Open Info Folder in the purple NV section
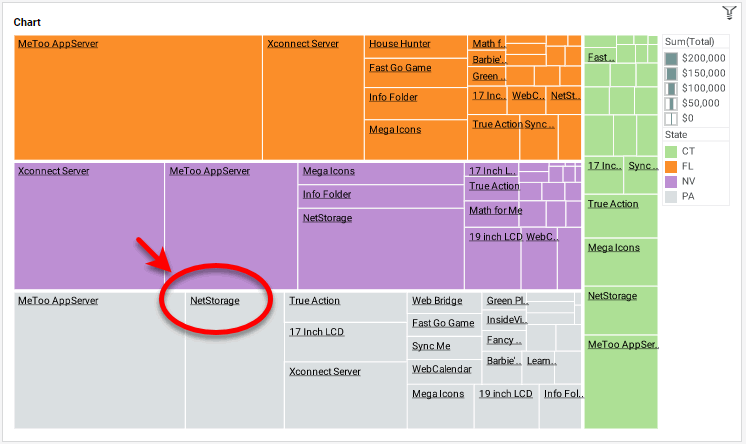746x444 pixels. click(327, 194)
